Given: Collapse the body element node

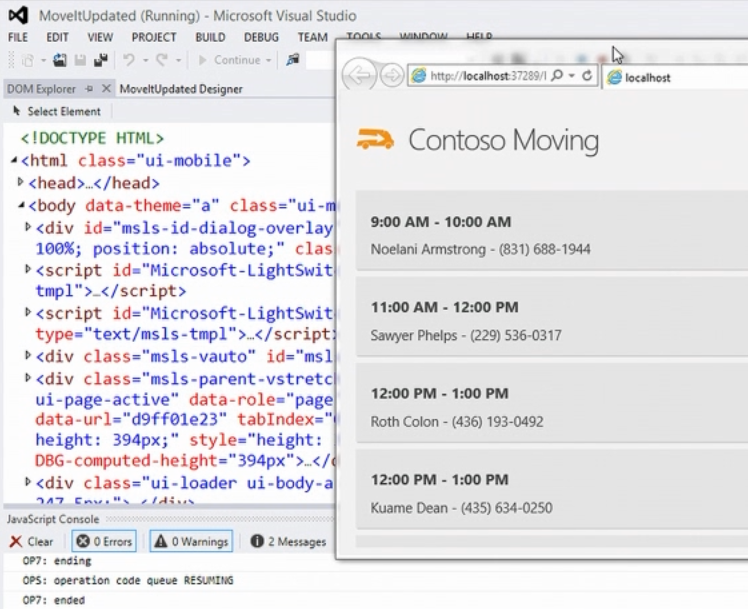Looking at the screenshot, I should pyautogui.click(x=21, y=205).
